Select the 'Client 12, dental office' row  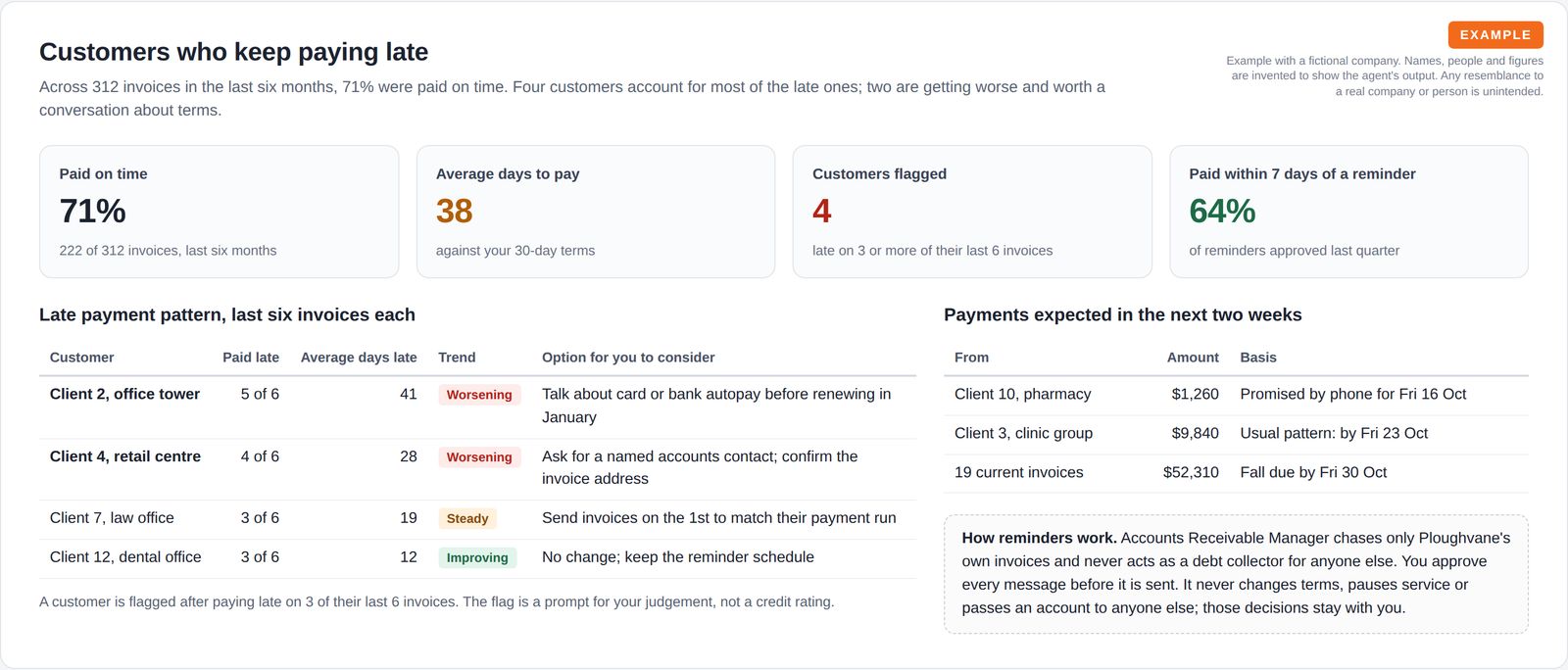click(x=477, y=558)
